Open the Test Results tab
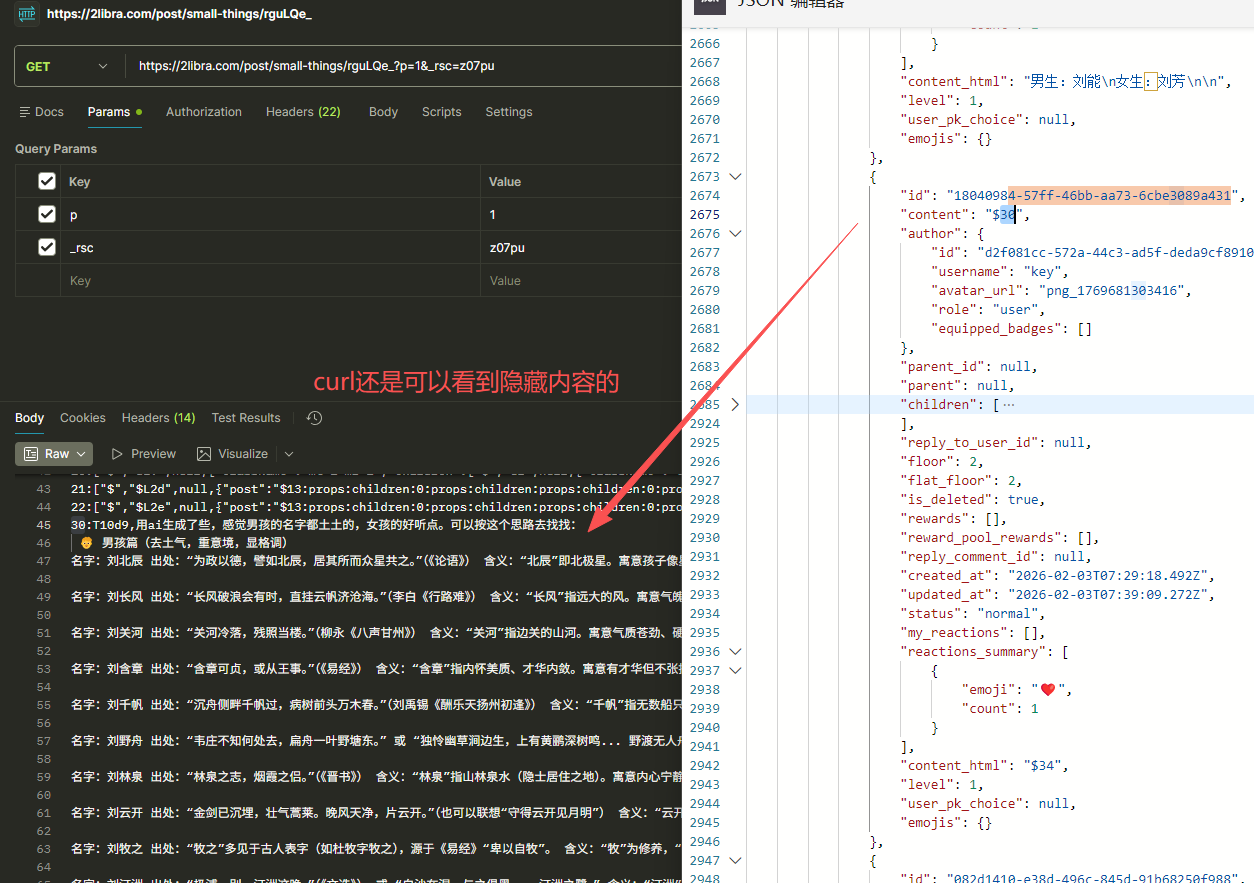Viewport: 1254px width, 883px height. (246, 418)
